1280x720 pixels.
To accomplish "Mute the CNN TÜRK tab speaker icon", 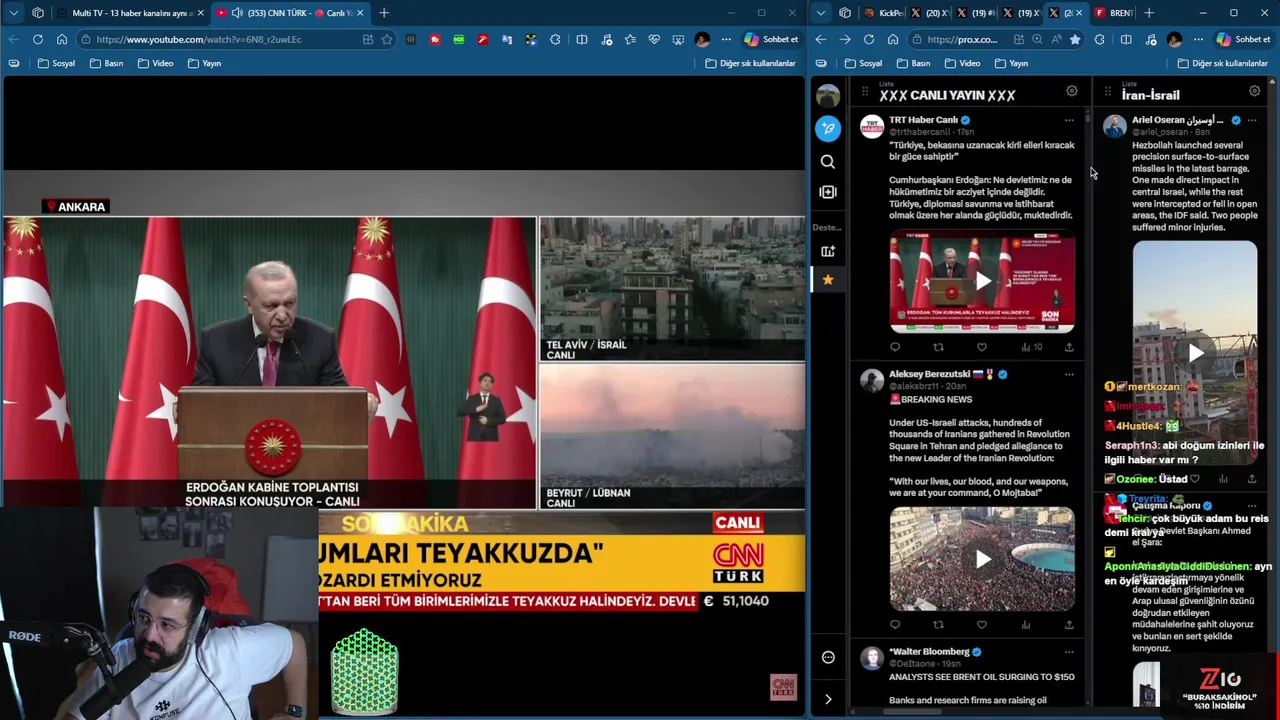I will [237, 13].
